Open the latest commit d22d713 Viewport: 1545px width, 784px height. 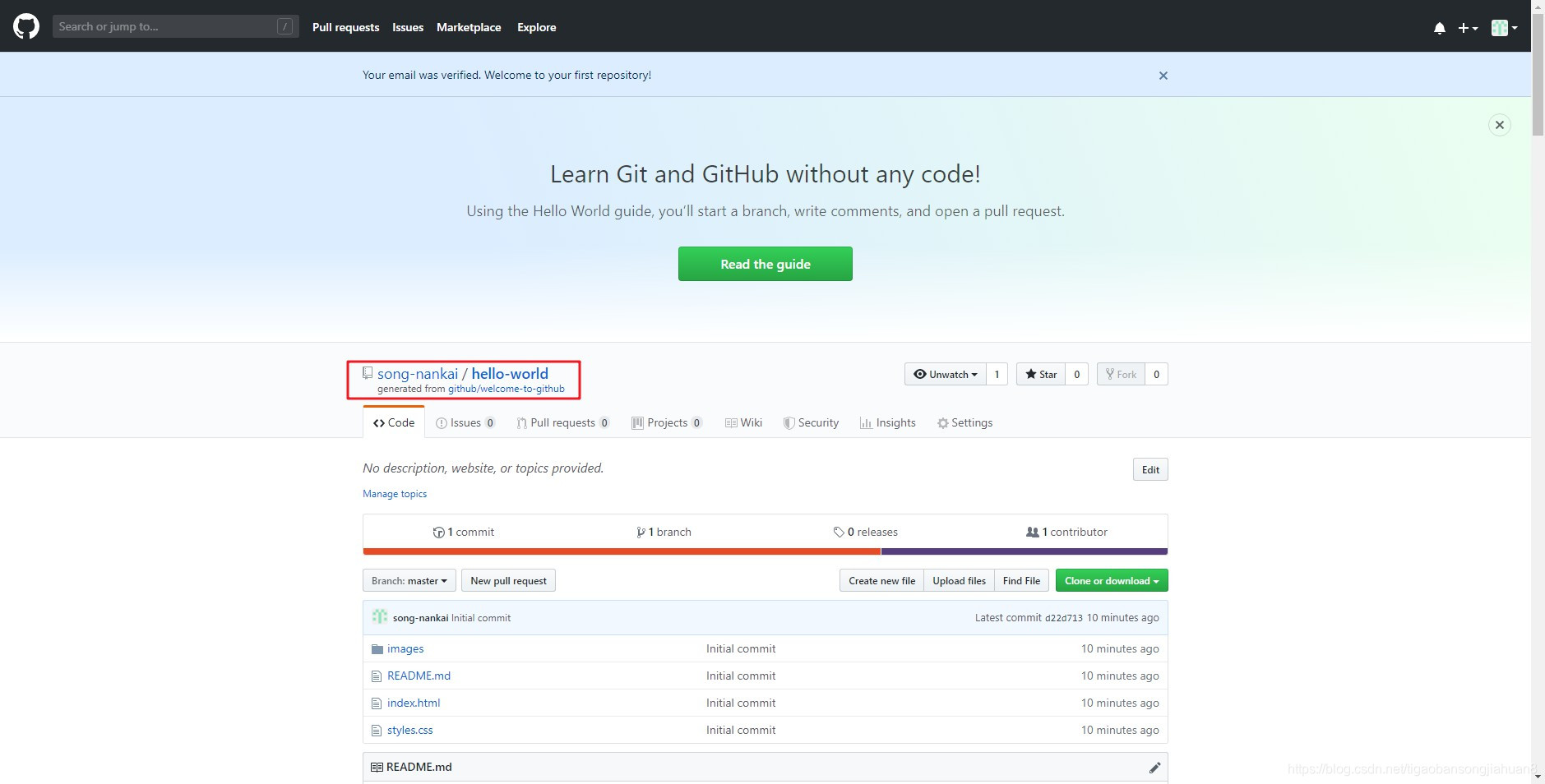point(1063,618)
